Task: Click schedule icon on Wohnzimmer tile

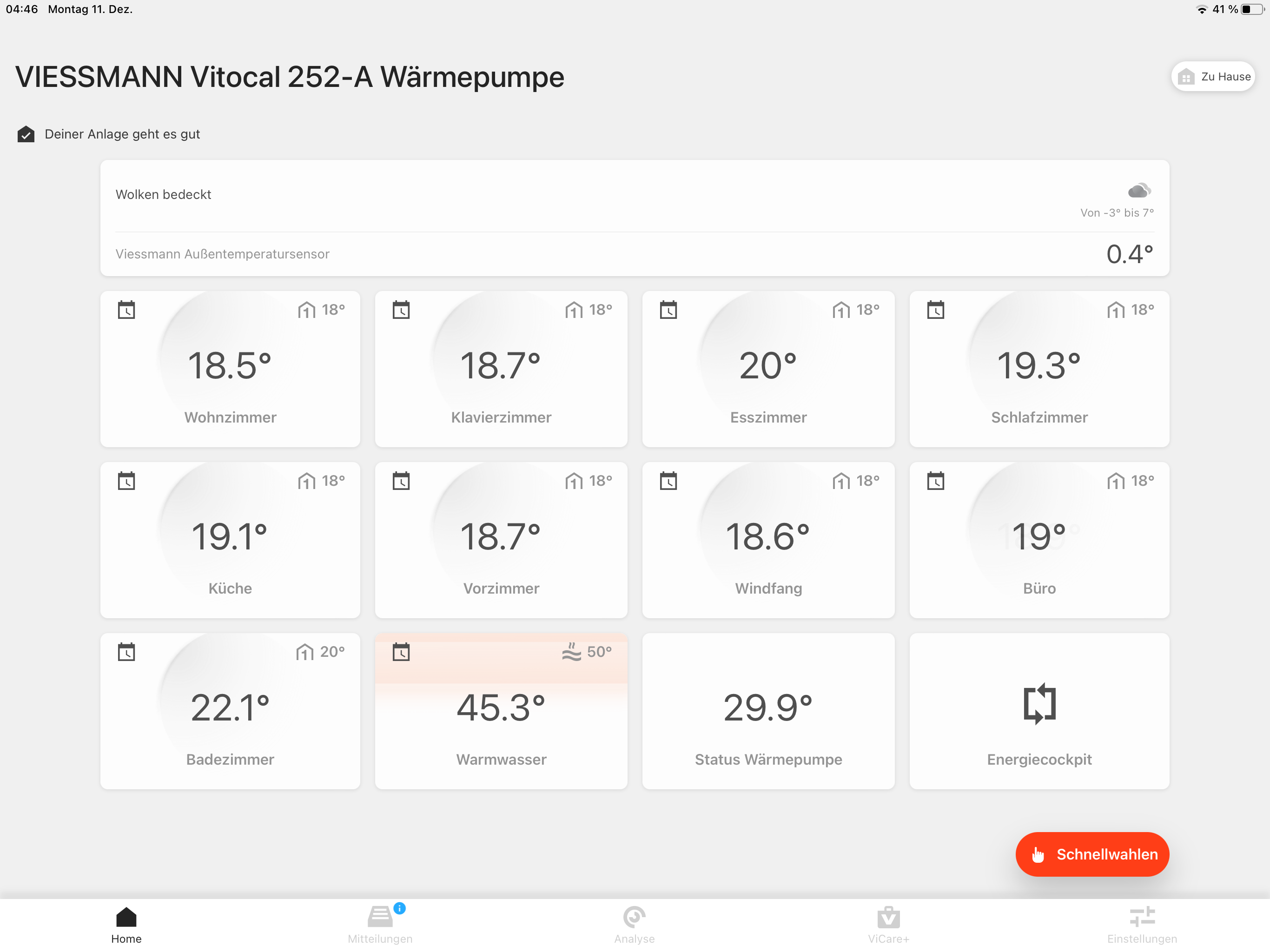Action: [126, 310]
